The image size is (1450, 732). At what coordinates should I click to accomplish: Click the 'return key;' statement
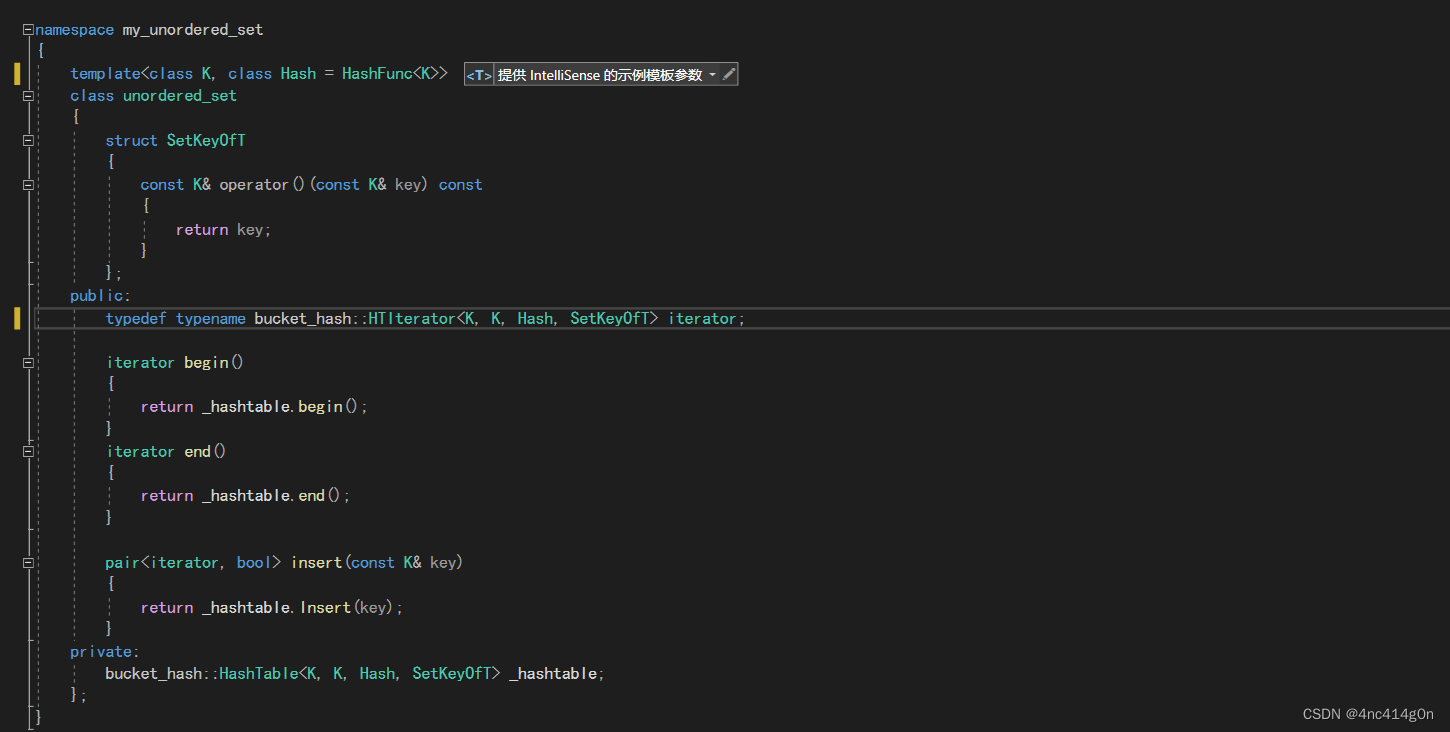[223, 230]
